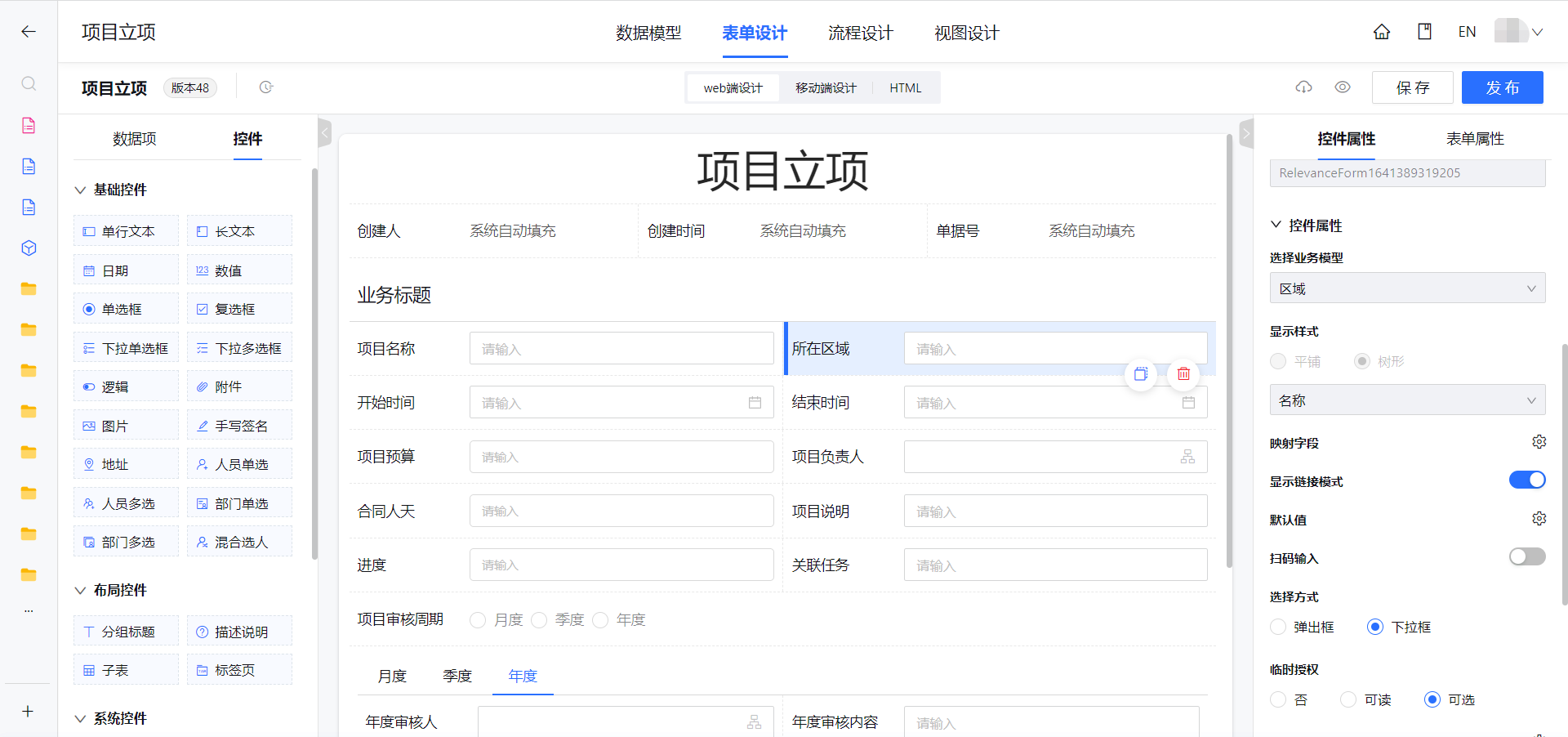Click the back arrow icon
The image size is (1568, 737).
click(x=29, y=32)
